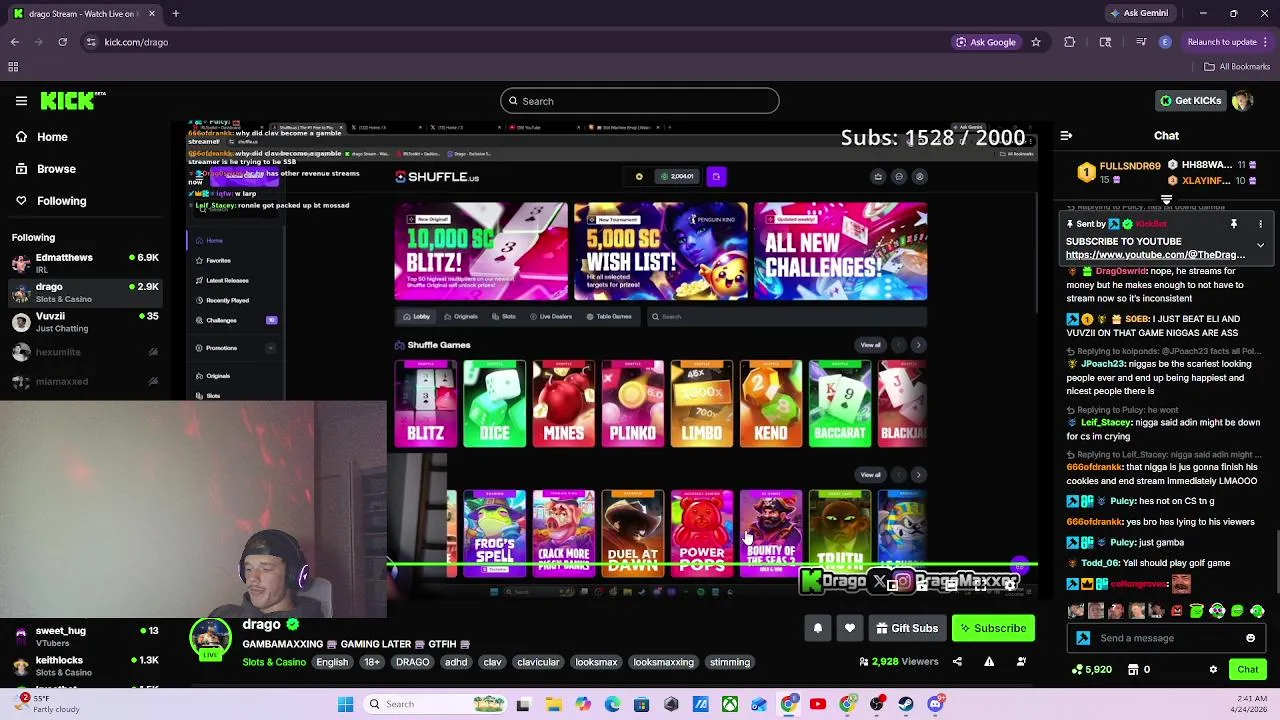Open the hexumlite offline channel
This screenshot has height=720, width=1280.
(85, 352)
